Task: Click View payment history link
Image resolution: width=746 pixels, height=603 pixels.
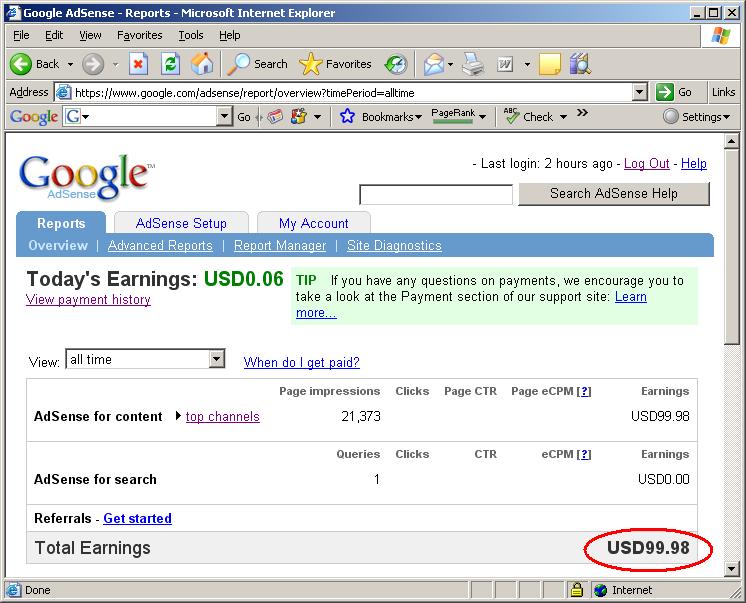Action: click(x=88, y=300)
